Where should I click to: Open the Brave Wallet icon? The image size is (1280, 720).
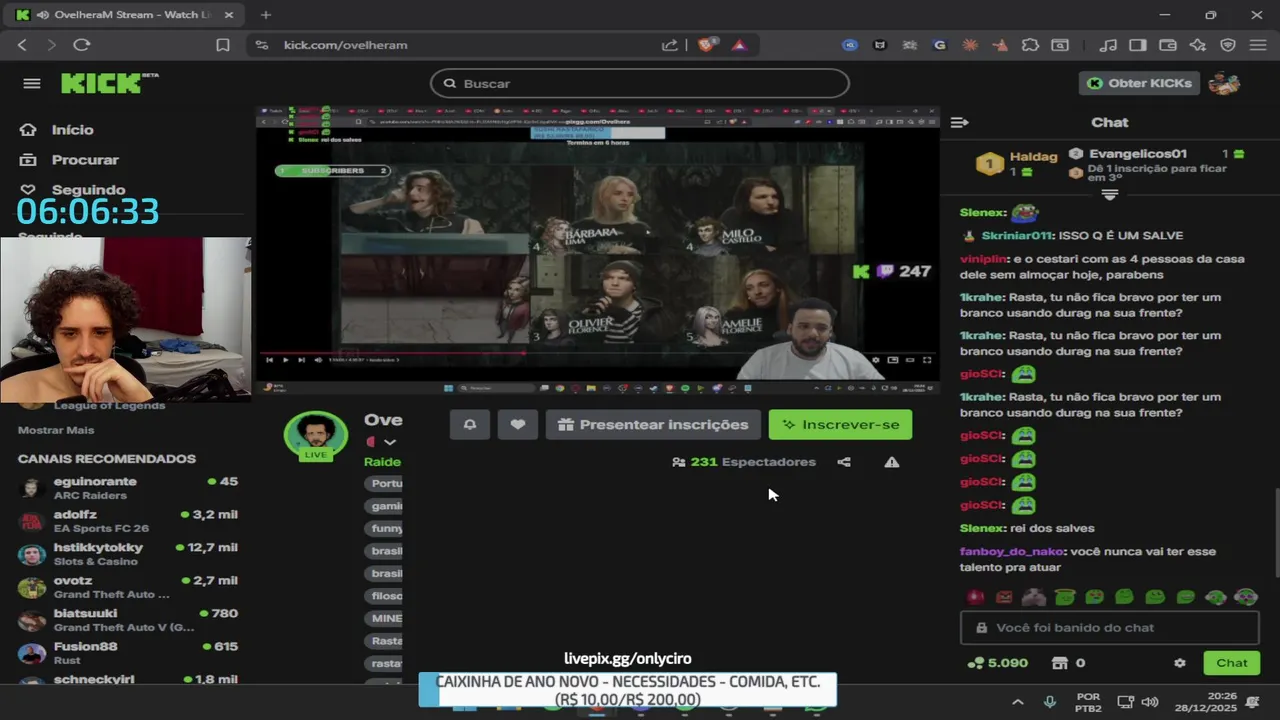1167,45
